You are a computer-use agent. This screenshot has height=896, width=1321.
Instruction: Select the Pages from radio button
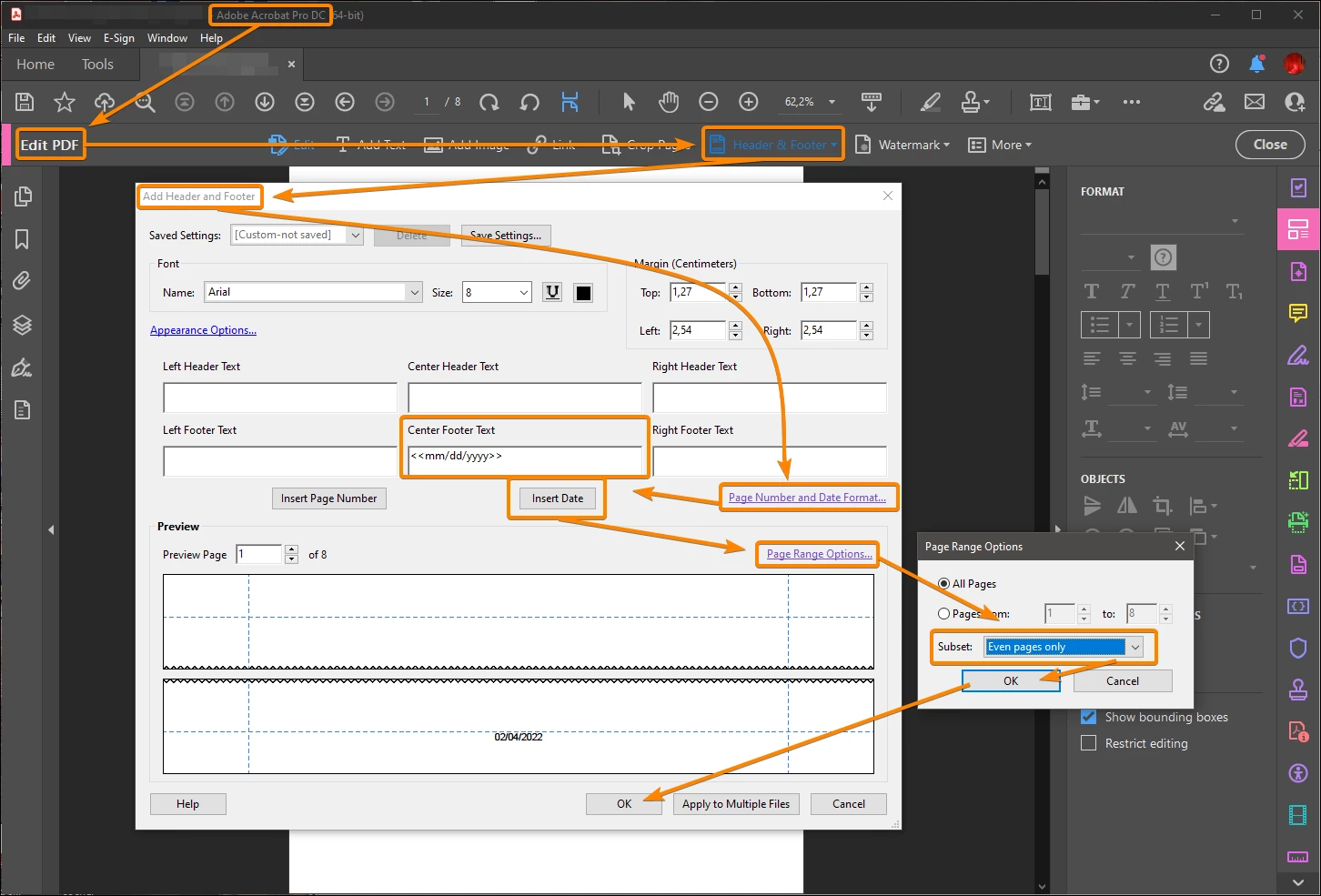coord(944,613)
